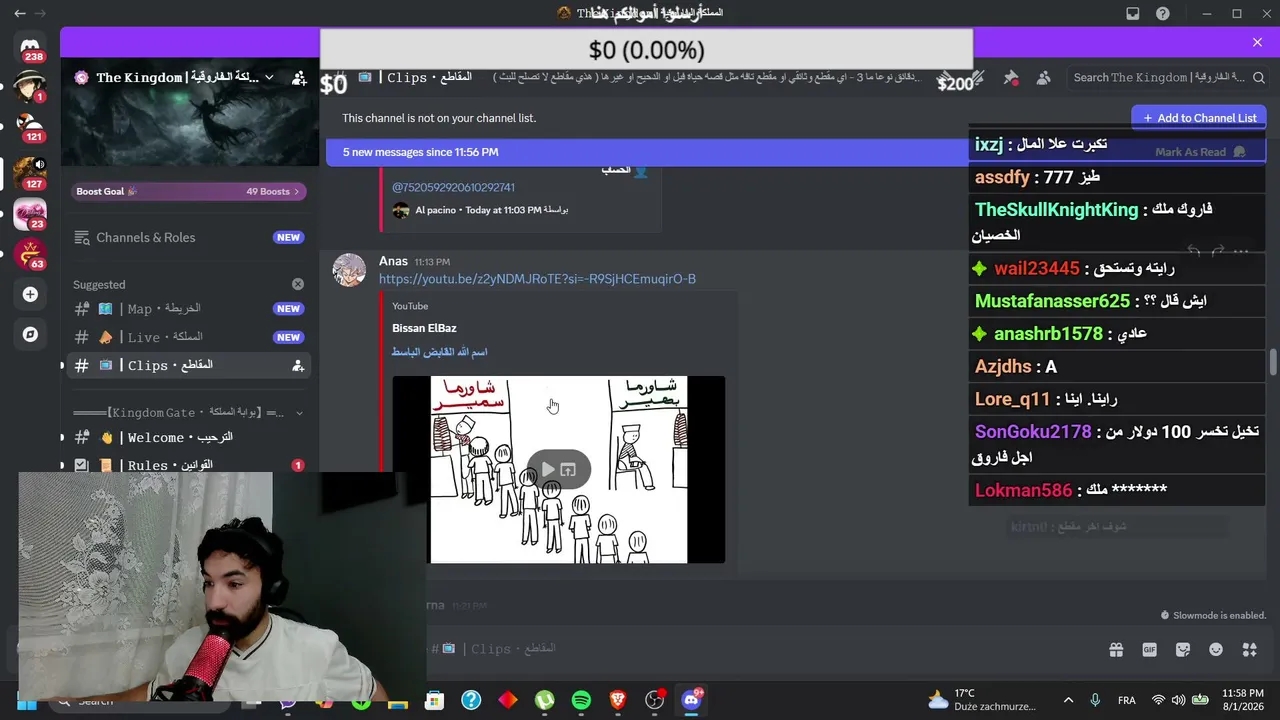Click the @7520592920610292741 mention
This screenshot has width=1280, height=720.
click(x=453, y=187)
